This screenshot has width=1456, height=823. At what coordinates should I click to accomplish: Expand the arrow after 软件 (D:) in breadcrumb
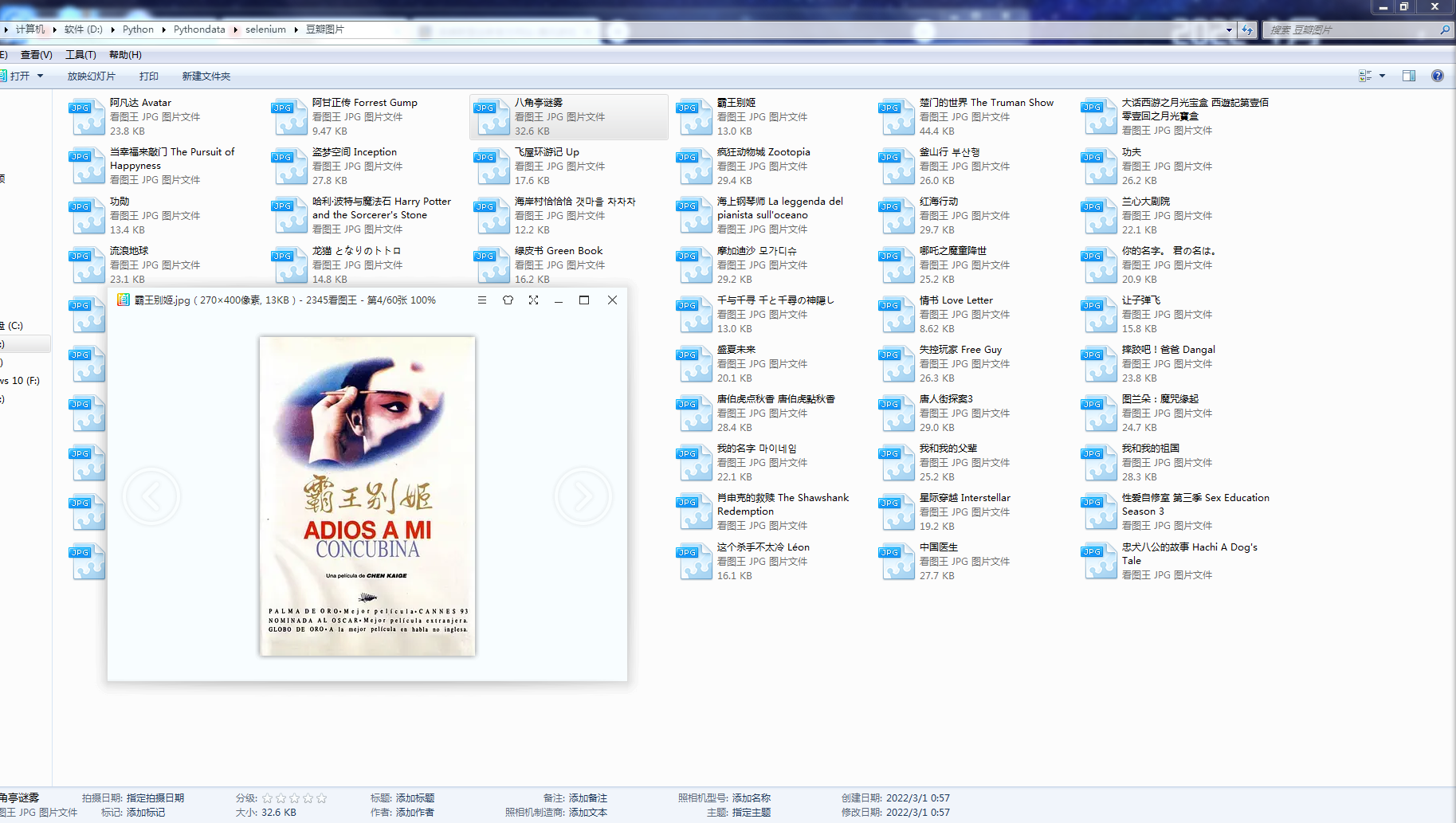point(113,29)
